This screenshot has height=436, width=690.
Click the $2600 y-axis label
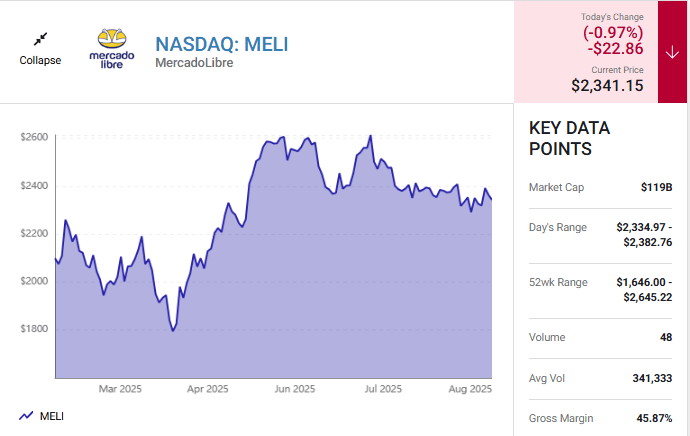[34, 137]
